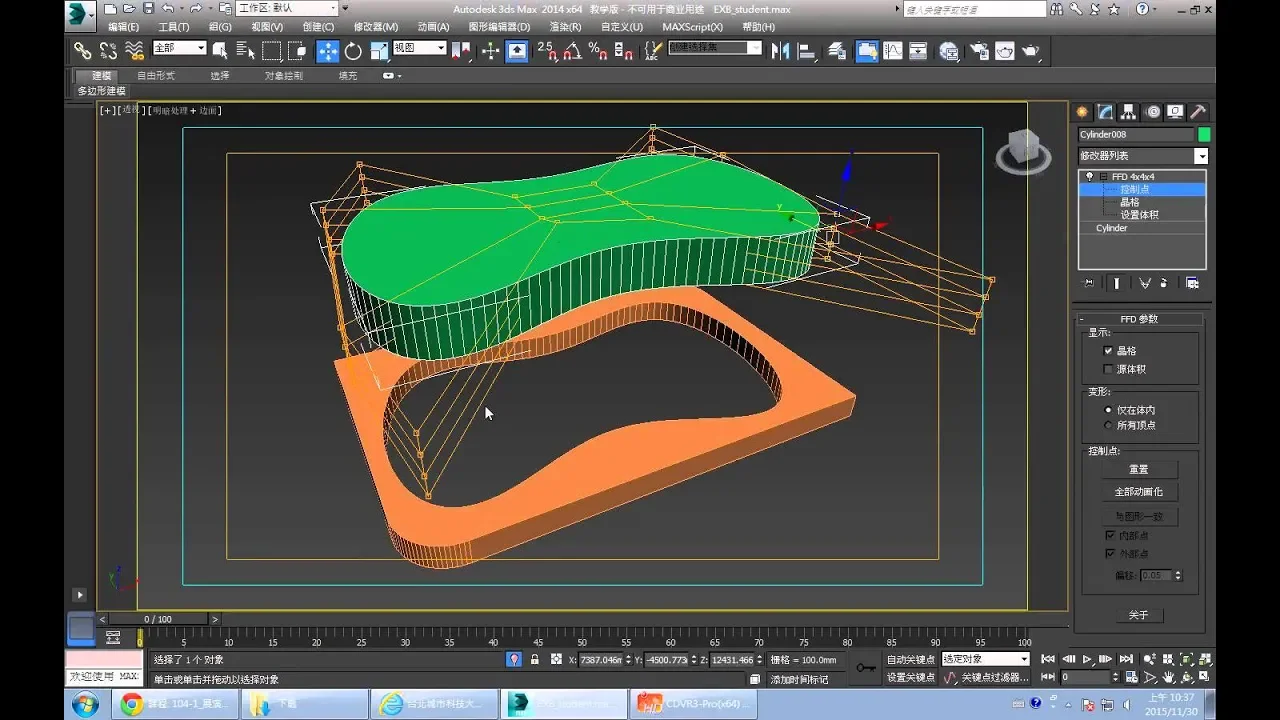Switch to the 自由形式 ribbon tab
This screenshot has width=1280, height=720.
coord(155,76)
